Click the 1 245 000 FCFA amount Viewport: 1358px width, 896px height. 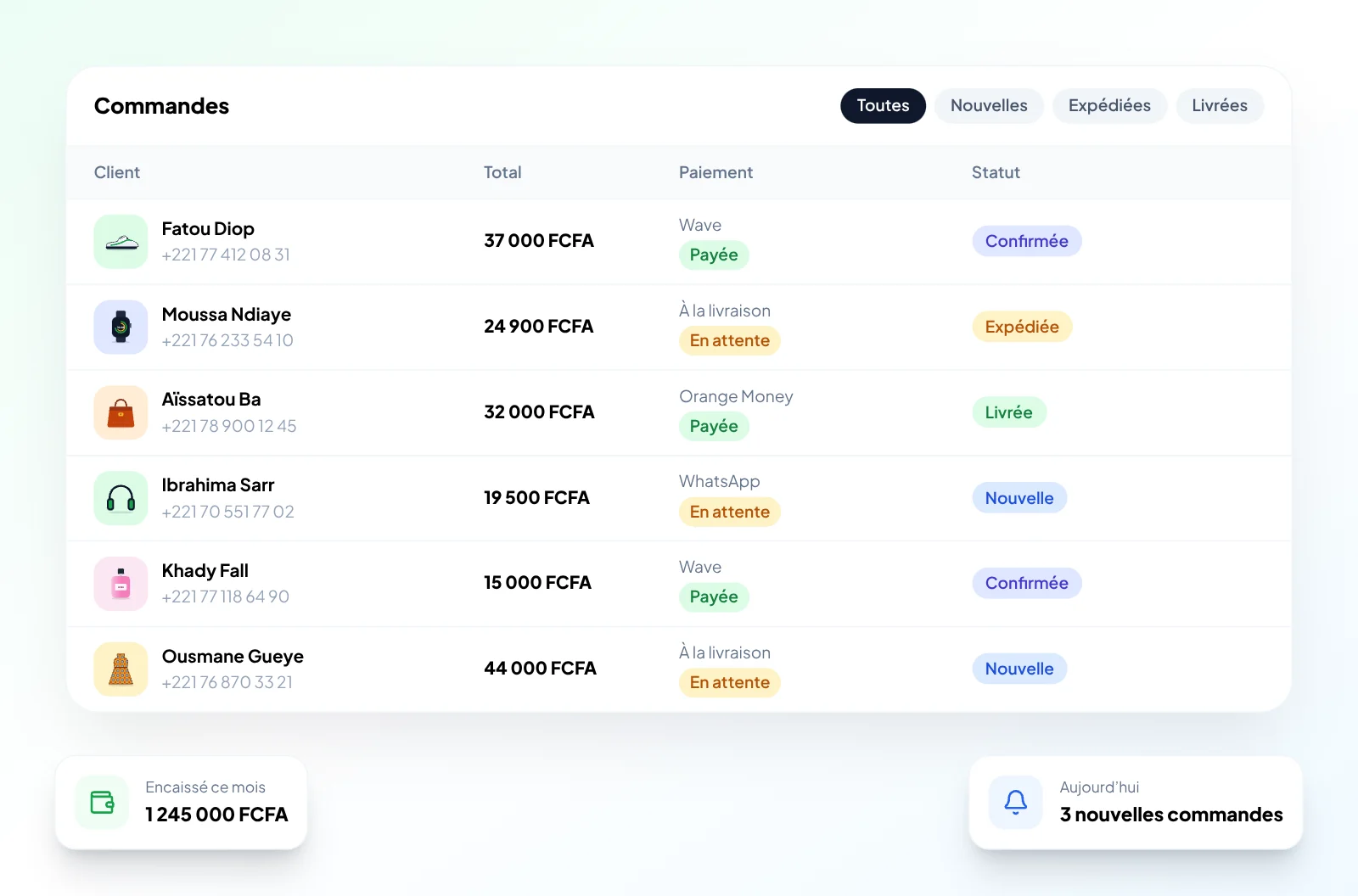(x=216, y=815)
